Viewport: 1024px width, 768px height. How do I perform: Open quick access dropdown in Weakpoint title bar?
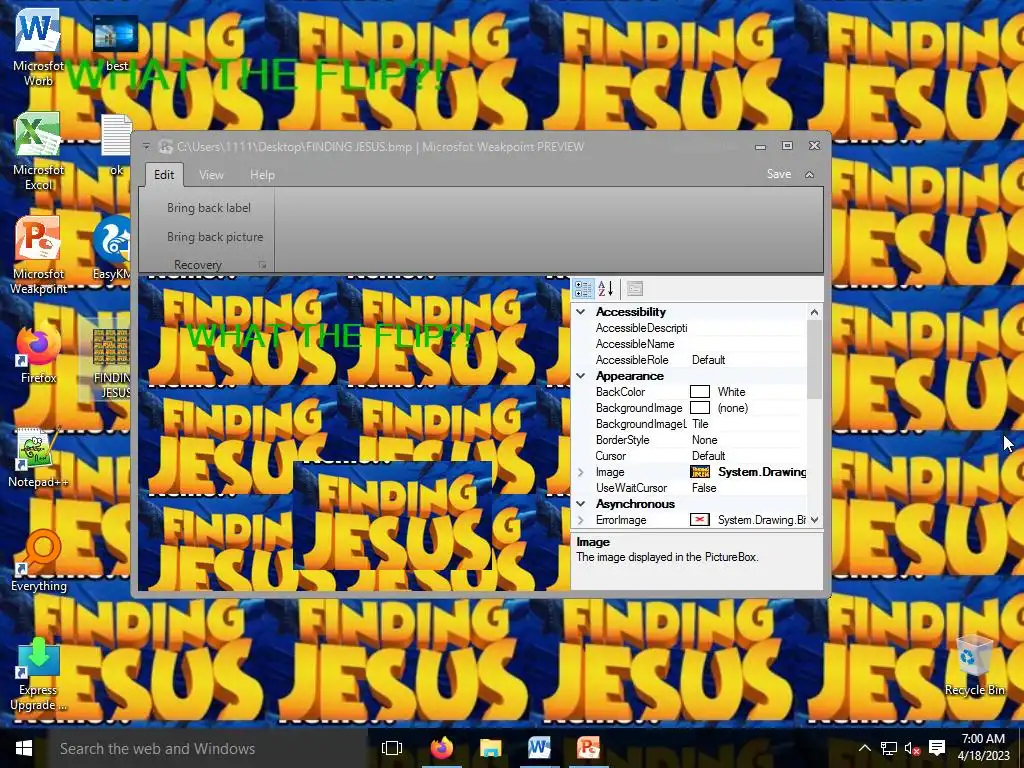point(146,146)
